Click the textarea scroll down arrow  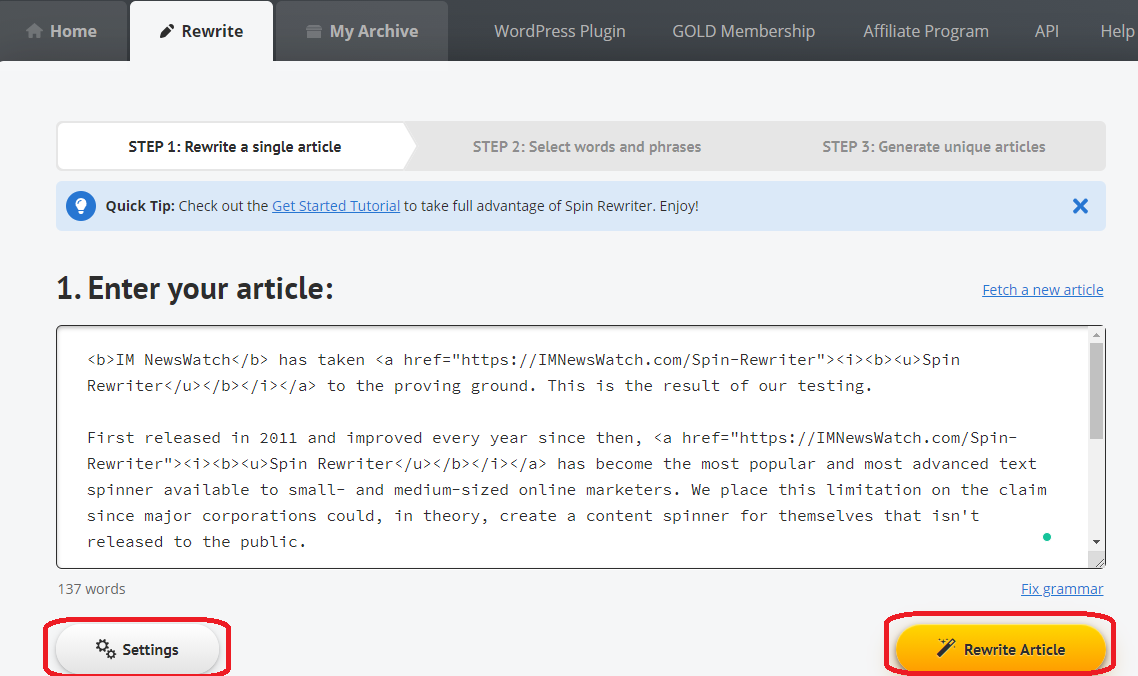point(1097,542)
